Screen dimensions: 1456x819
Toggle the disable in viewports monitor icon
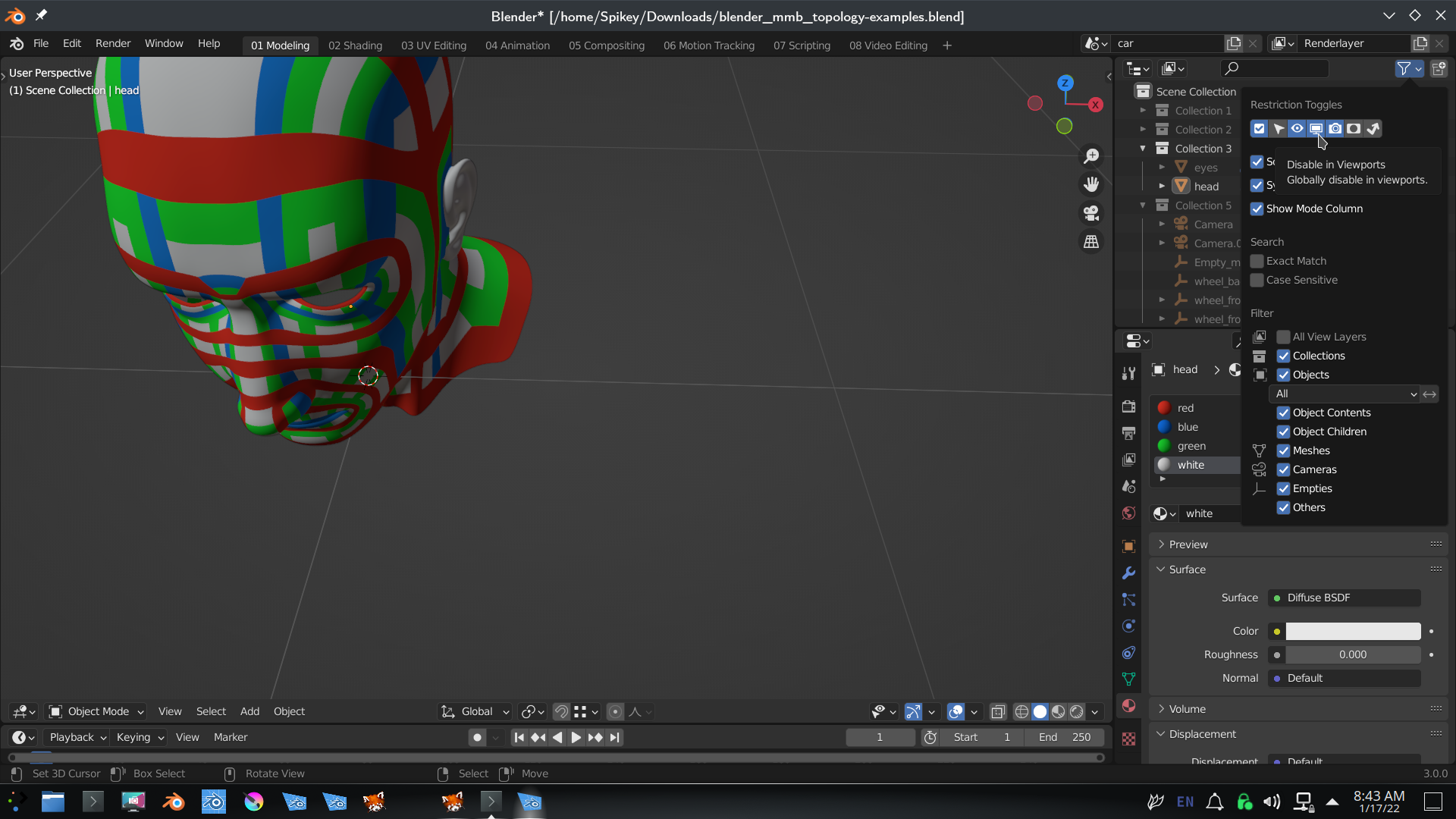(x=1316, y=129)
